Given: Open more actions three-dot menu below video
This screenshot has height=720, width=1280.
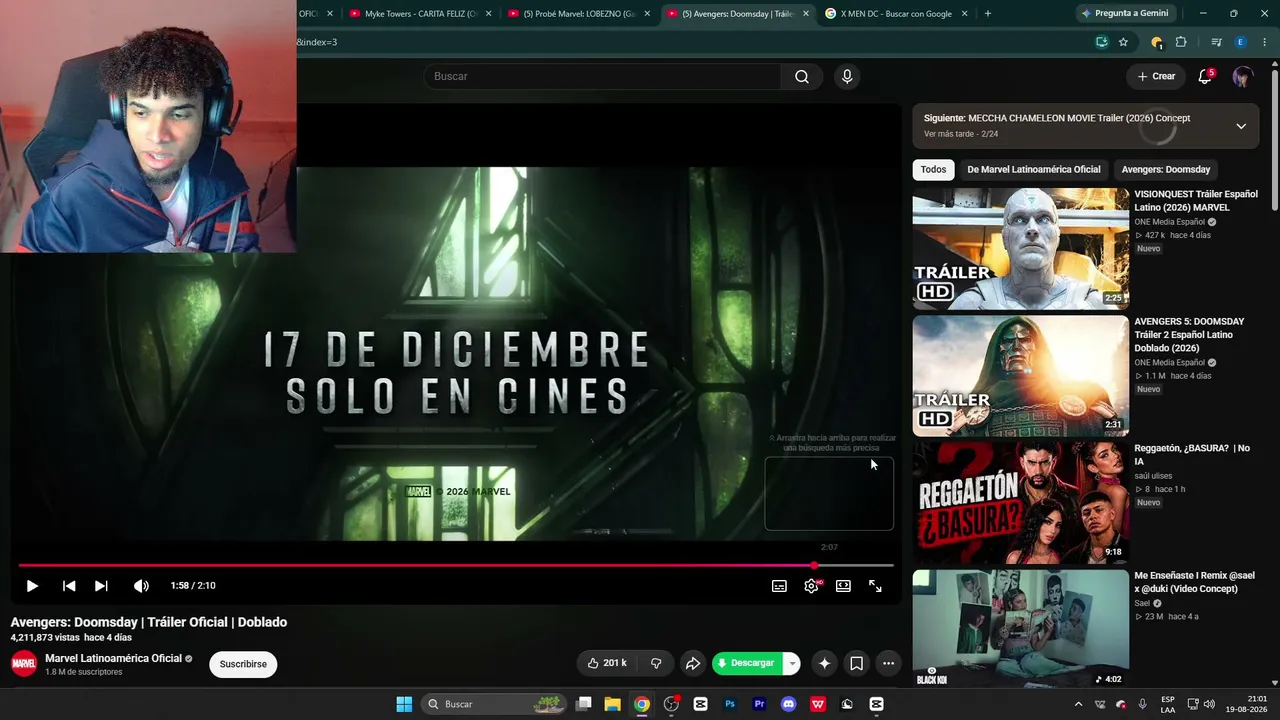Looking at the screenshot, I should pos(888,663).
